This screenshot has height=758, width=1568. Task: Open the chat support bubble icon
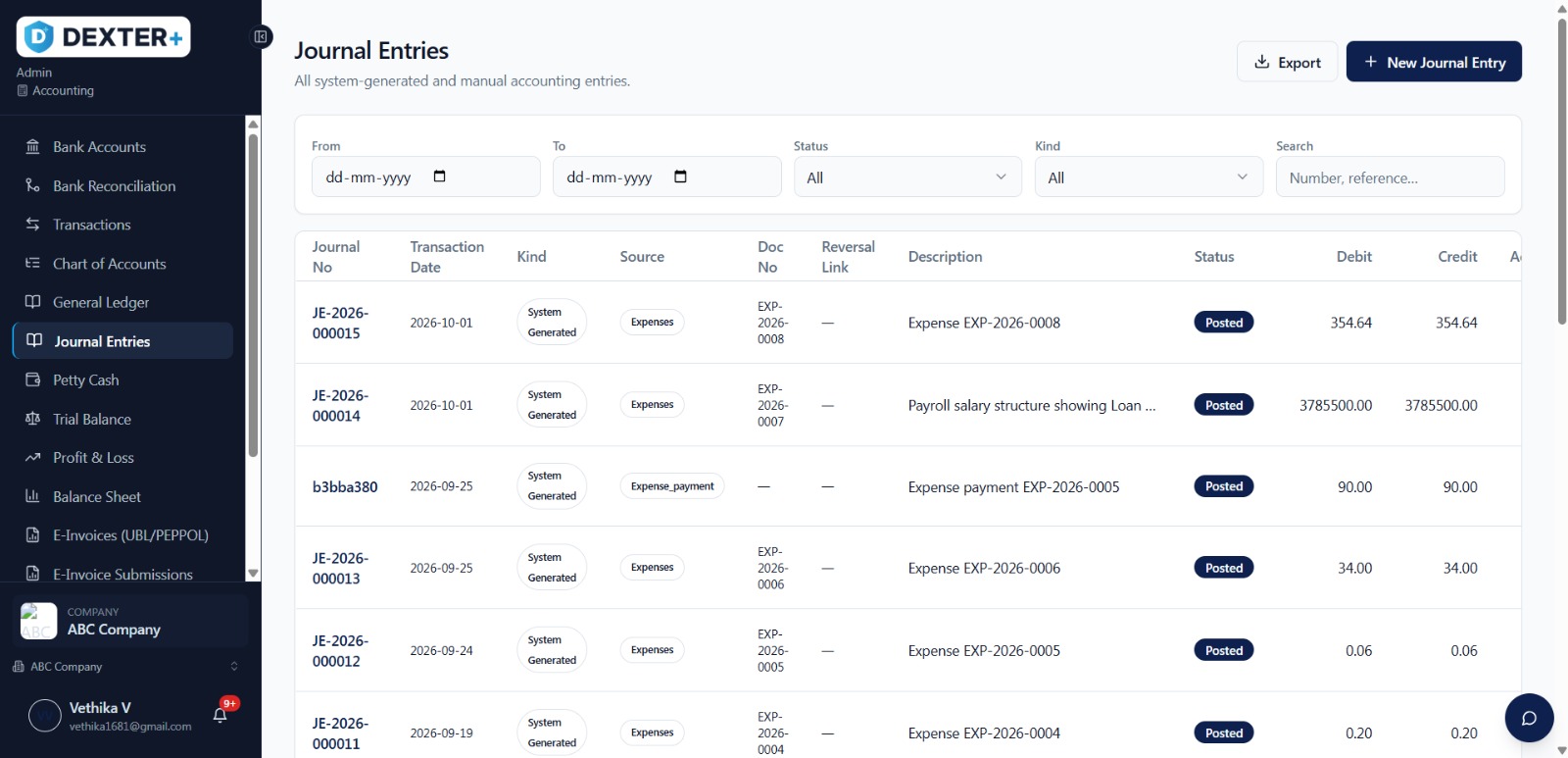[1529, 718]
